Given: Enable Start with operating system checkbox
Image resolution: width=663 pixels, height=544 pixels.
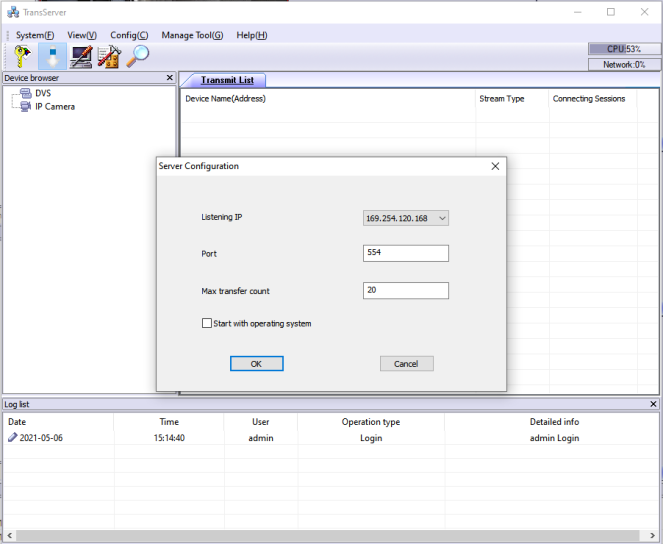Looking at the screenshot, I should point(207,323).
